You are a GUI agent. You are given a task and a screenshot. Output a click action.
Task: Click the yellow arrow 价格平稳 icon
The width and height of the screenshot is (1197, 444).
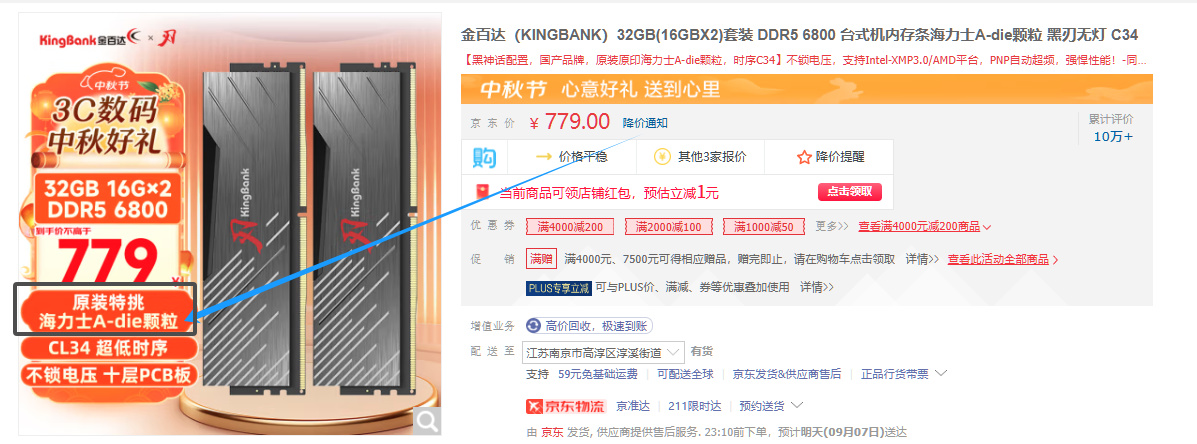(544, 157)
